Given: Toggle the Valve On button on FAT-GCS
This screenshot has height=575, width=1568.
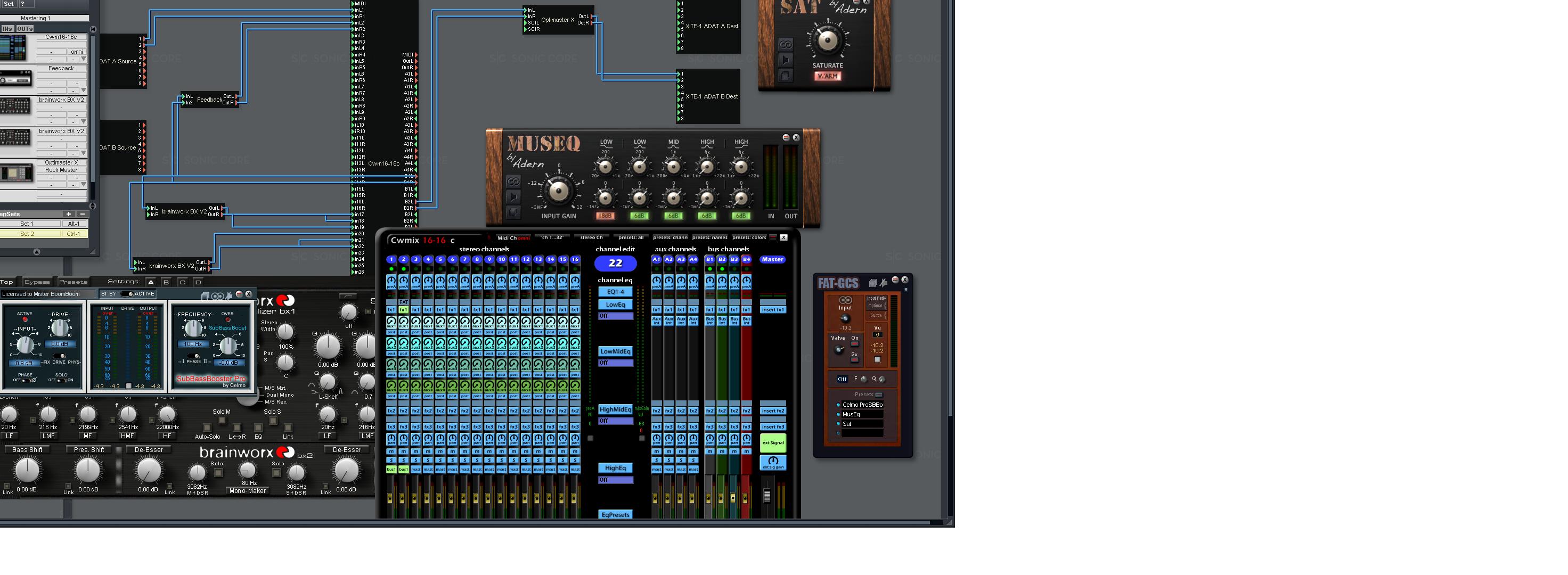Looking at the screenshot, I should click(855, 344).
